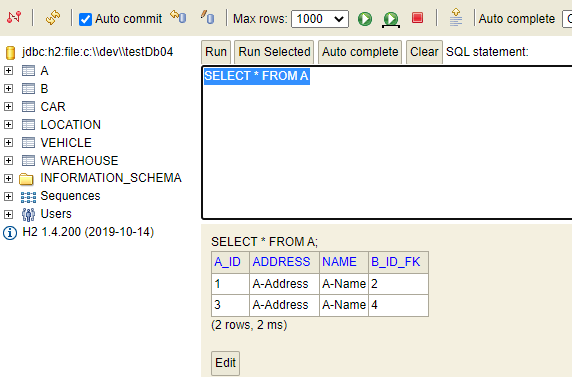
Task: Click the info icon beside H2 version
Action: tap(10, 233)
